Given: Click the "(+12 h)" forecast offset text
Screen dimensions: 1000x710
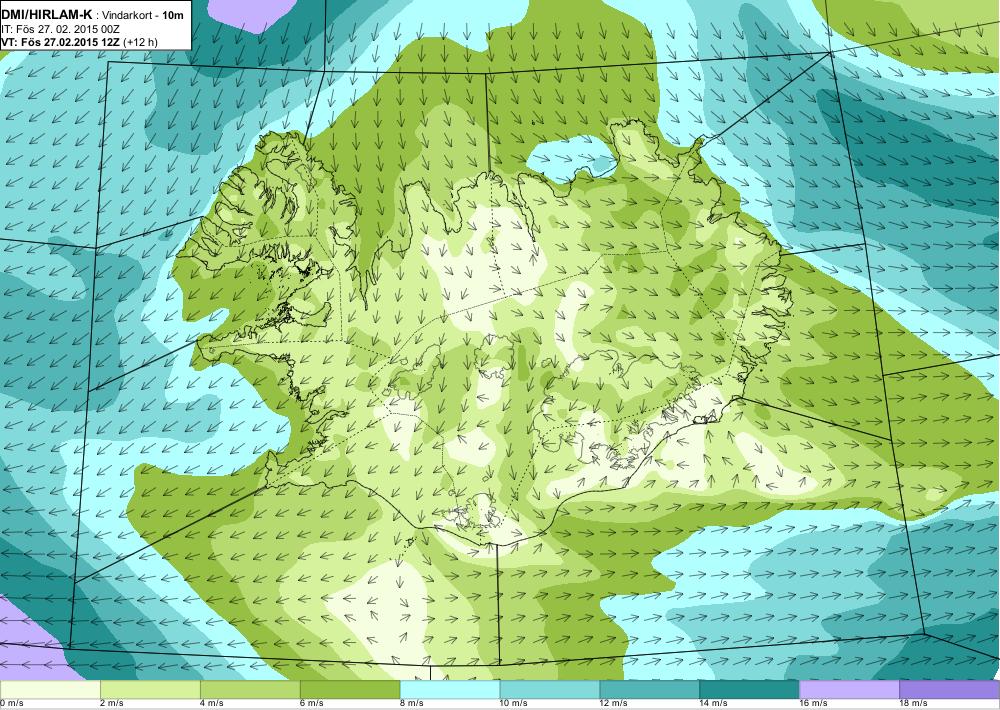Looking at the screenshot, I should [142, 43].
